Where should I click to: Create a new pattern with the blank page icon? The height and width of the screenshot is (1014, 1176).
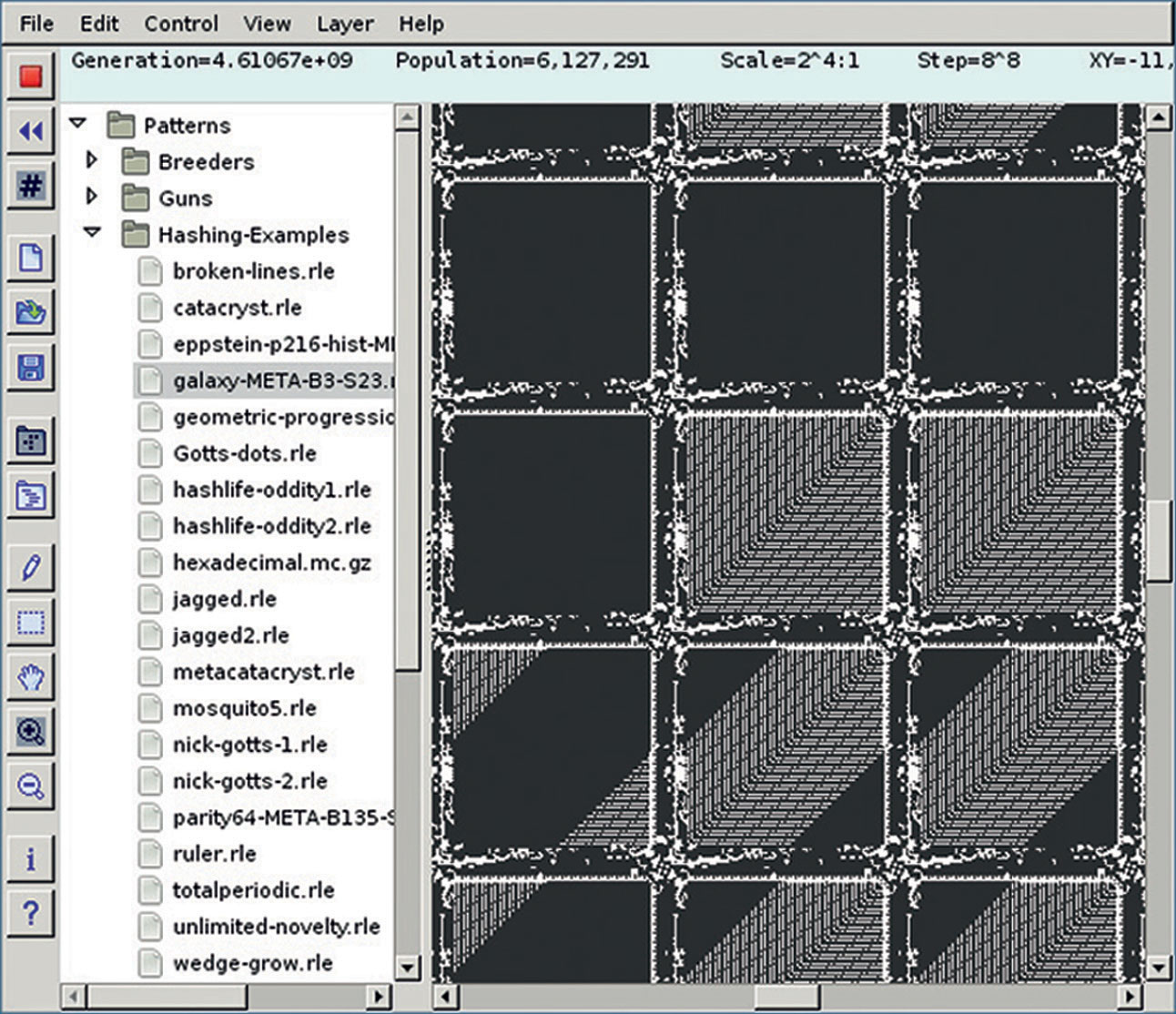[31, 259]
